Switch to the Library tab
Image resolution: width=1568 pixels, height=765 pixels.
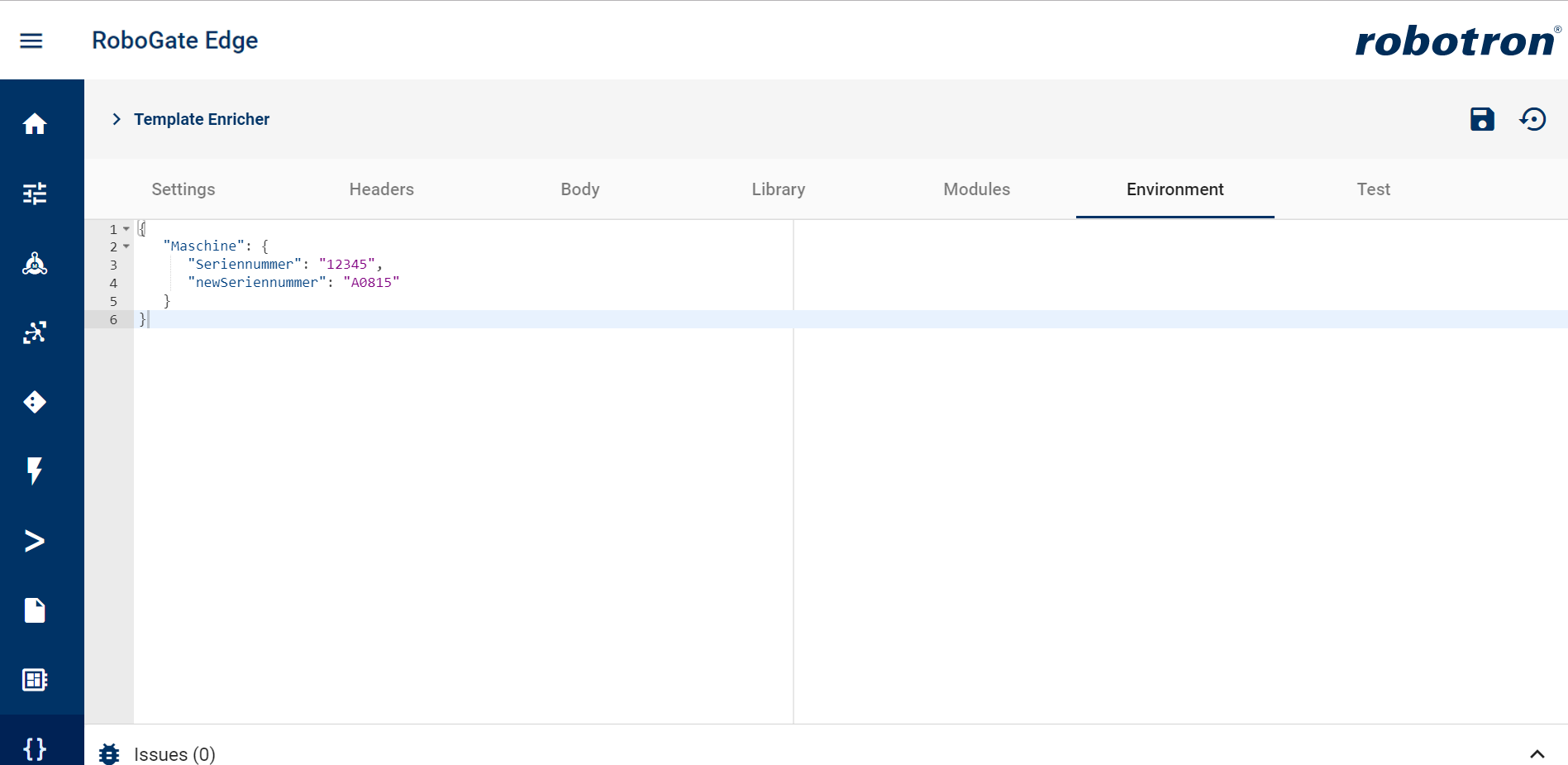tap(779, 189)
